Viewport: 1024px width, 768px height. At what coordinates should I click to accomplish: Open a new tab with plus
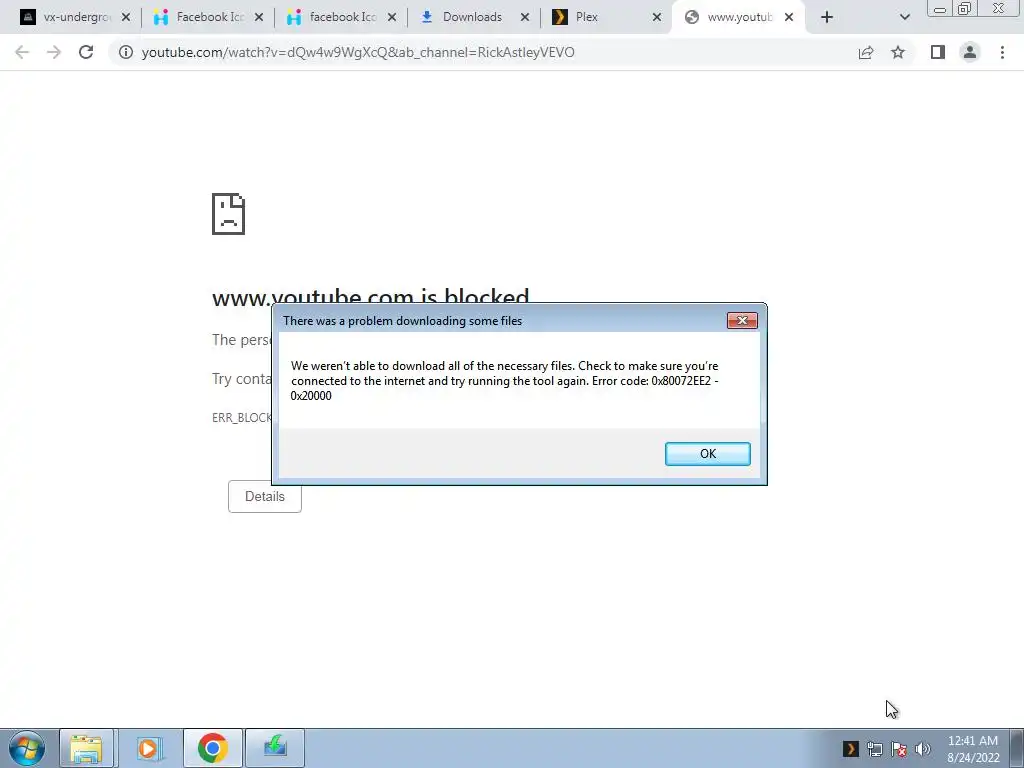point(827,17)
